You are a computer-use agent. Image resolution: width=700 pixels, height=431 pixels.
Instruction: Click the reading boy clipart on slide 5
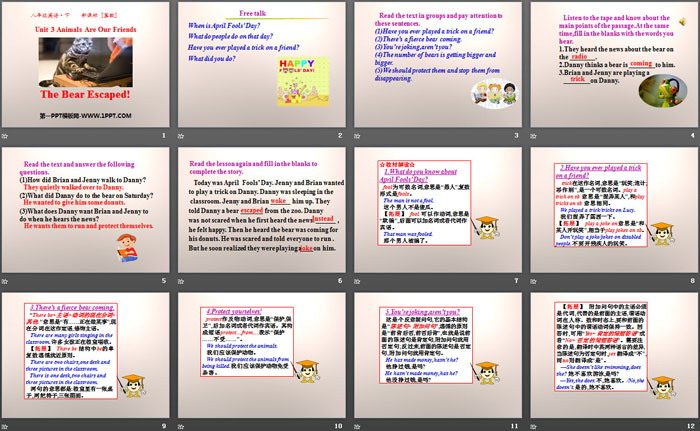(127, 248)
